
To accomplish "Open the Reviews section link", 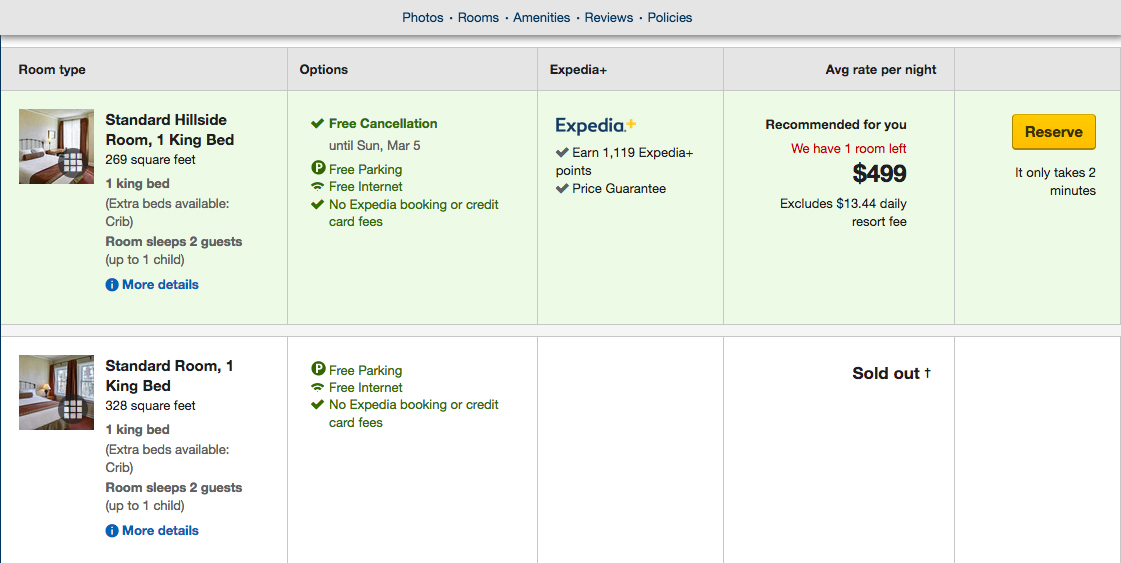I will [x=608, y=17].
